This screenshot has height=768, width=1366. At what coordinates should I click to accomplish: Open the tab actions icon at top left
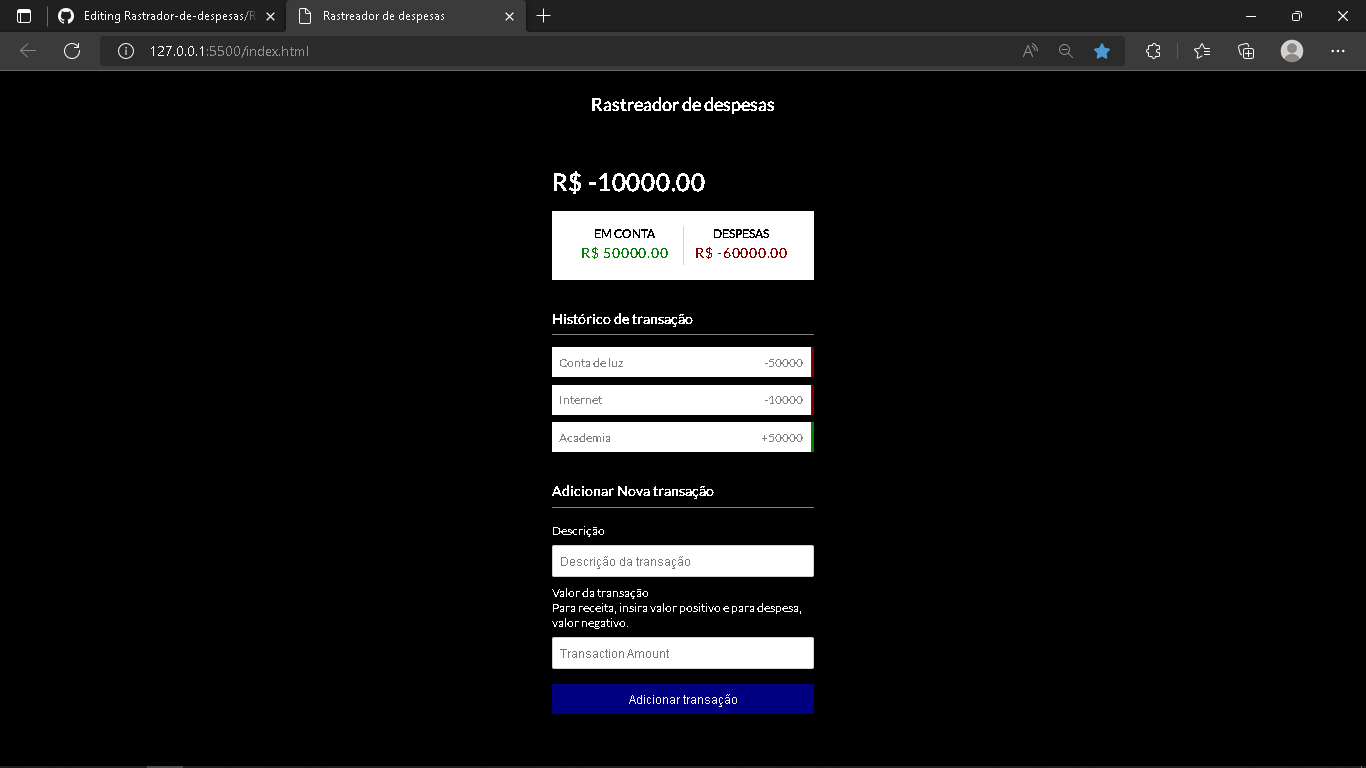click(x=22, y=15)
